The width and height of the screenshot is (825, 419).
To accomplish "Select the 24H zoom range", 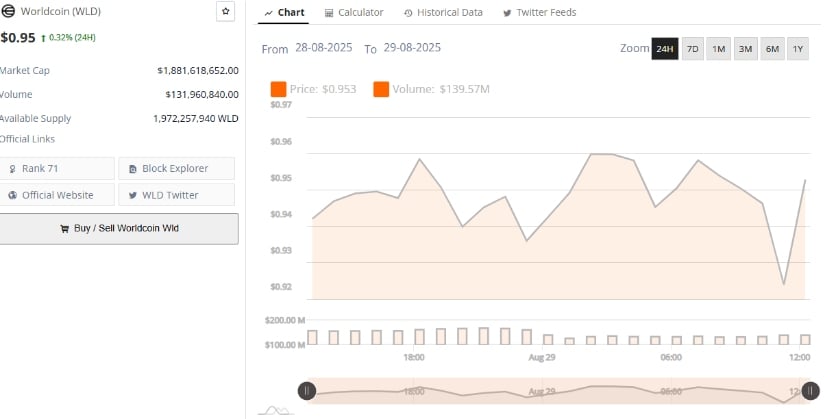I will tap(665, 49).
